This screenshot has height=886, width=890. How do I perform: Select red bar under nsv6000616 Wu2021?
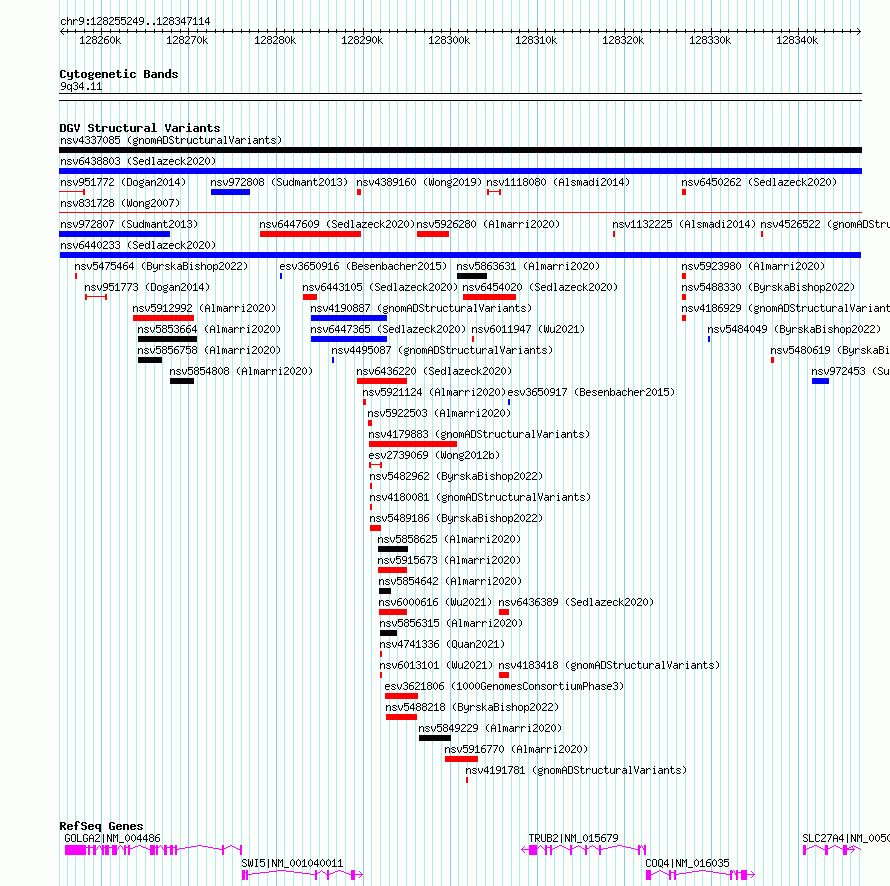tap(393, 612)
